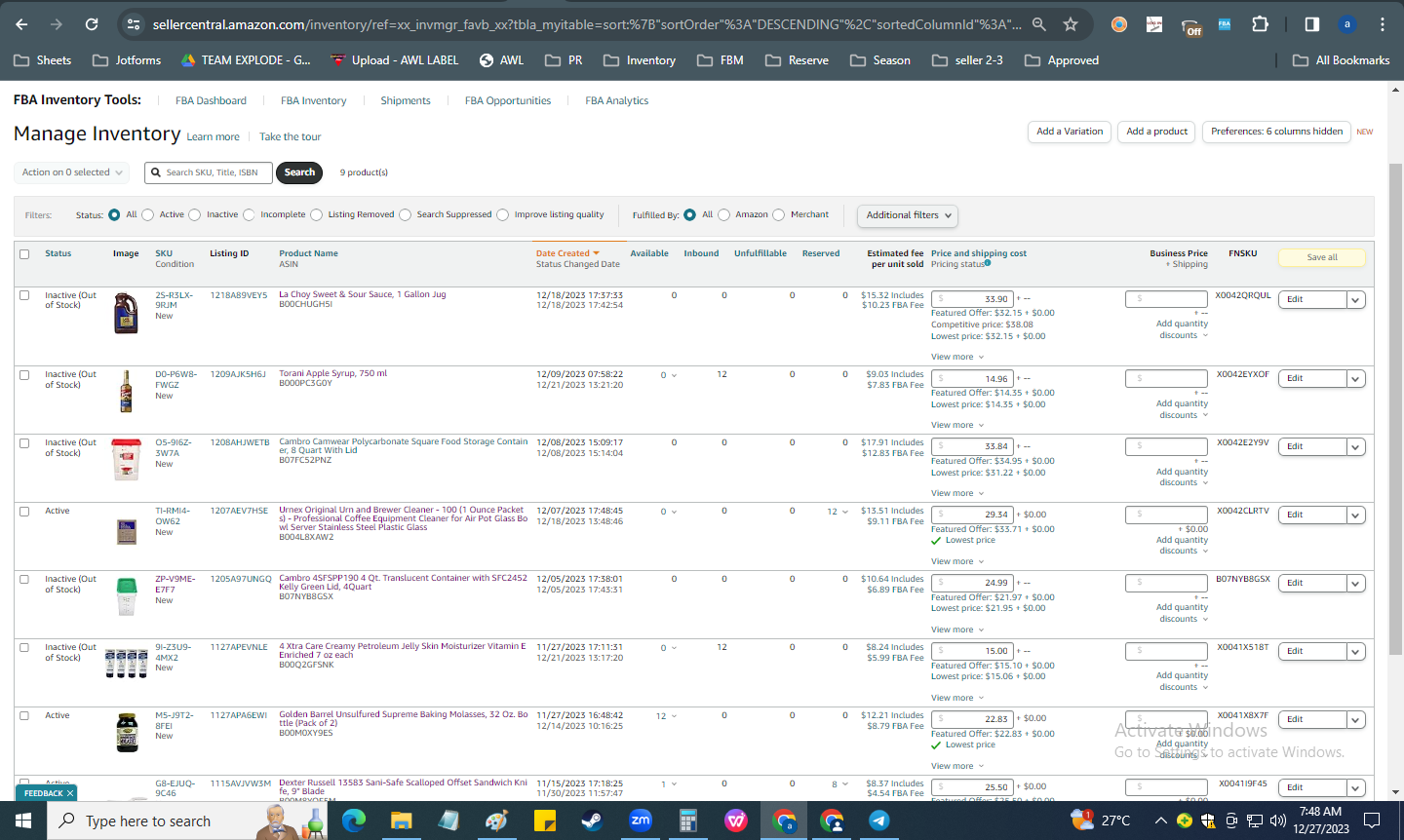Select the Status 'Inactive' radio filter

[x=195, y=215]
